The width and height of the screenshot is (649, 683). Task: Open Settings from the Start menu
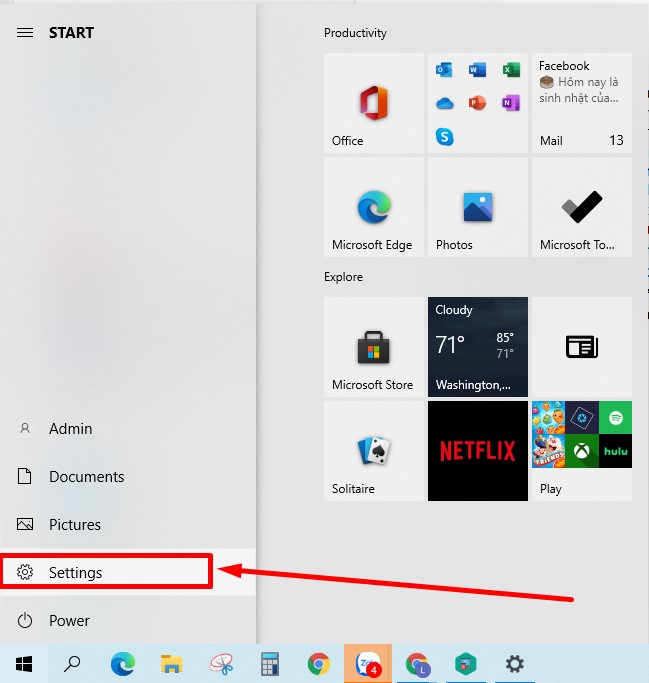pos(76,573)
